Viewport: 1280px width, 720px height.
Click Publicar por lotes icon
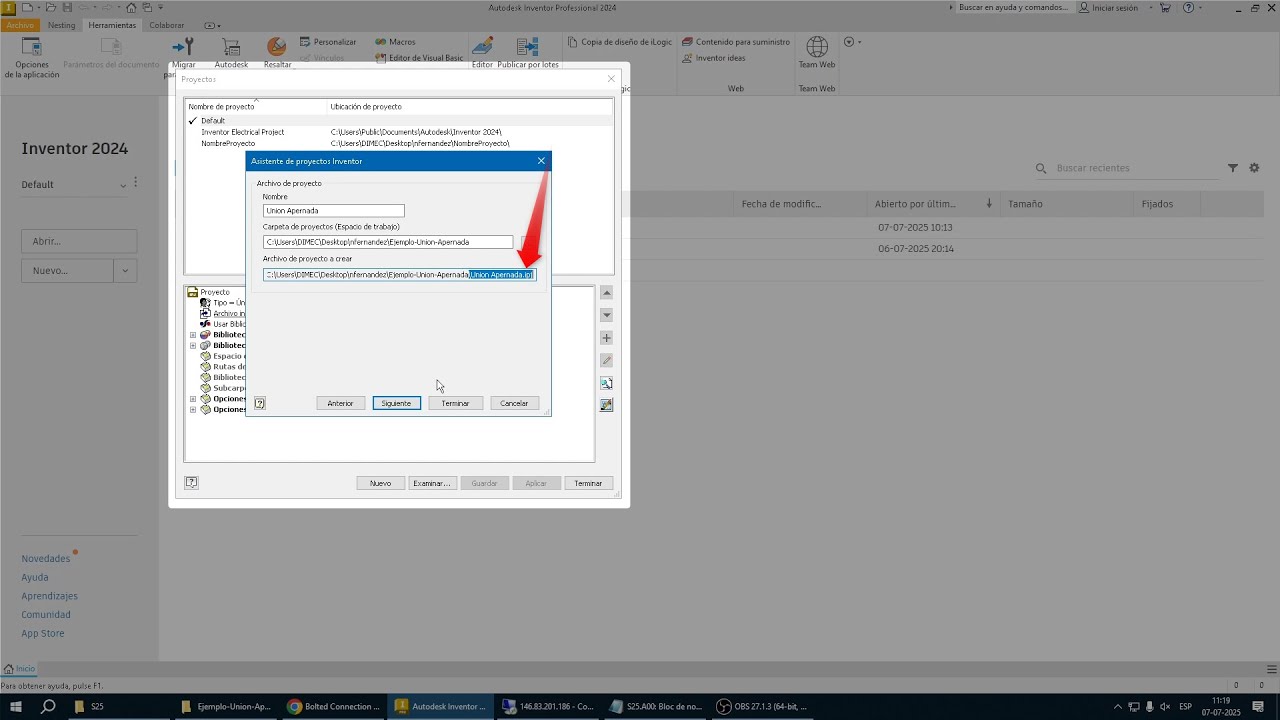click(x=528, y=47)
